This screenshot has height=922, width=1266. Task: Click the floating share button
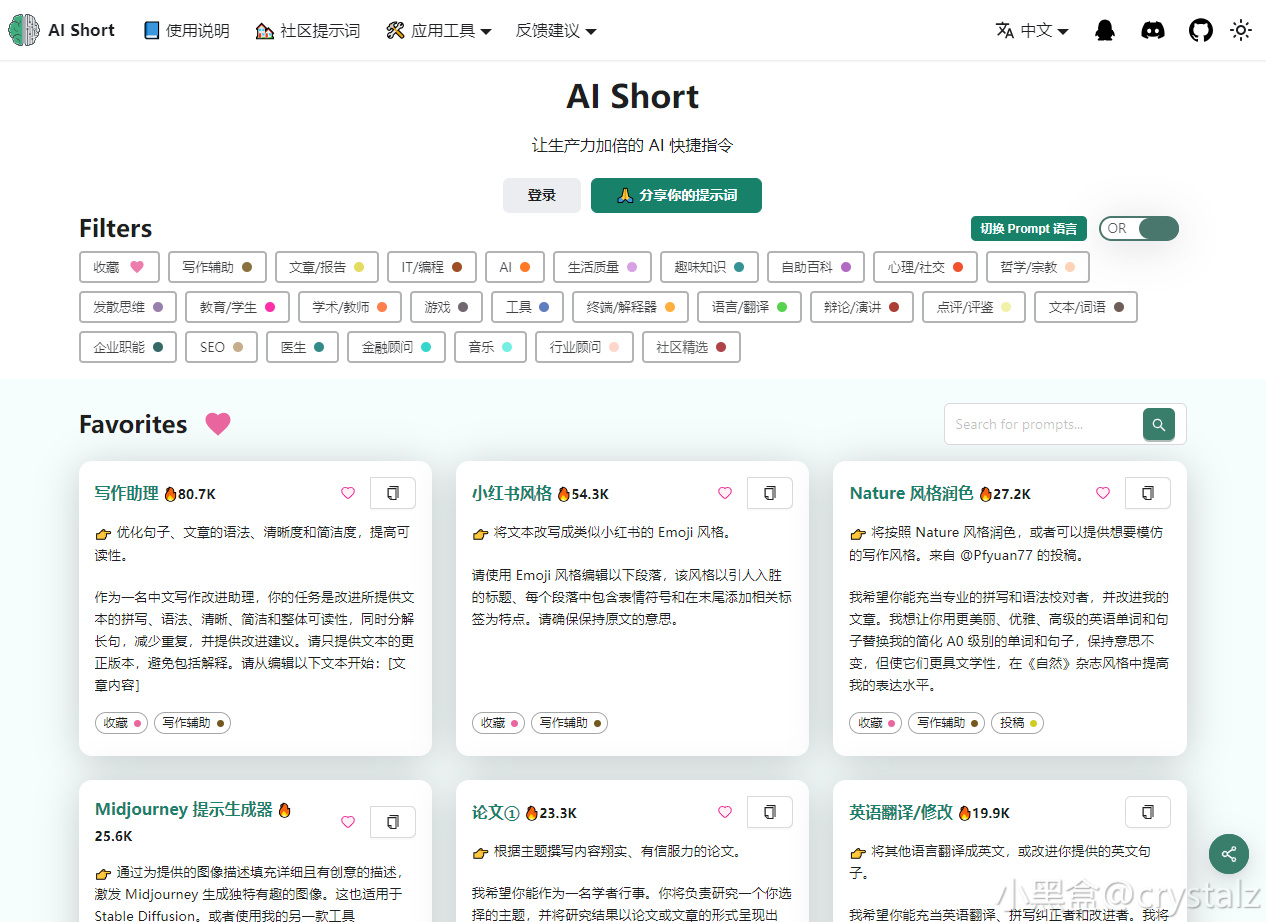[x=1229, y=854]
